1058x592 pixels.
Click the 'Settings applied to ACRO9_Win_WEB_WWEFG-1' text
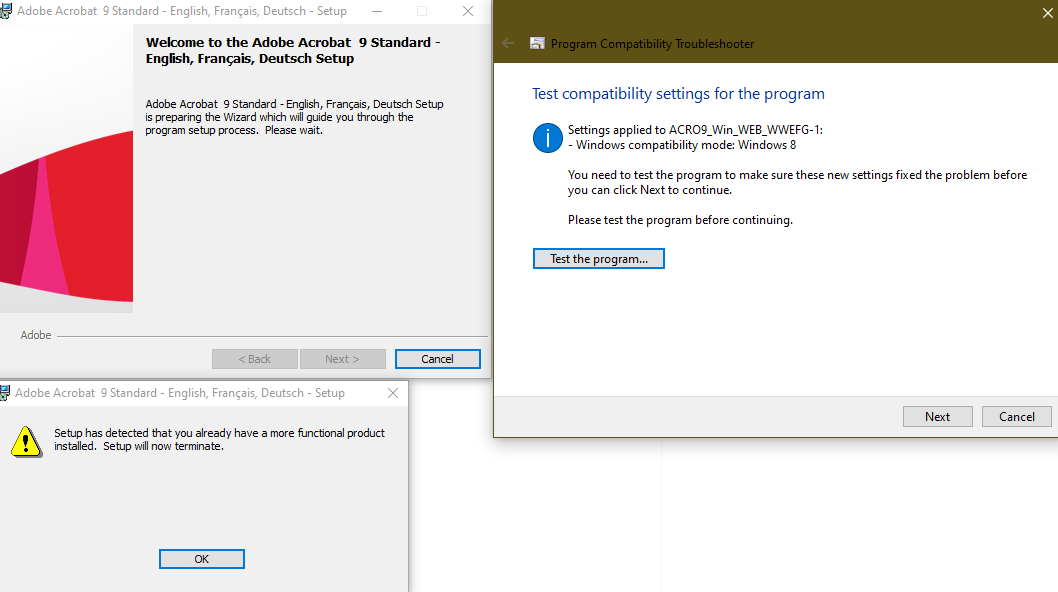coord(695,130)
